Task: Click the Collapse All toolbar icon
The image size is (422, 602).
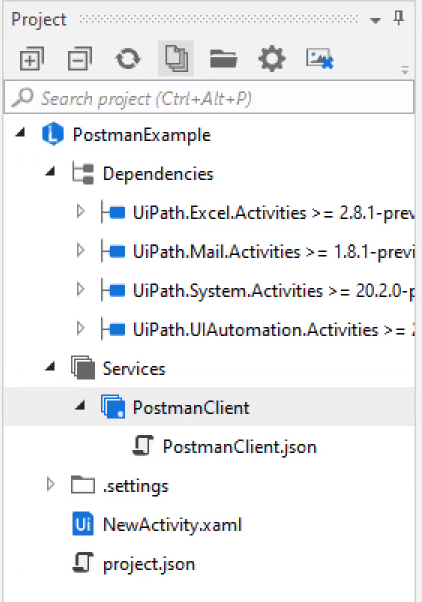Action: point(80,59)
